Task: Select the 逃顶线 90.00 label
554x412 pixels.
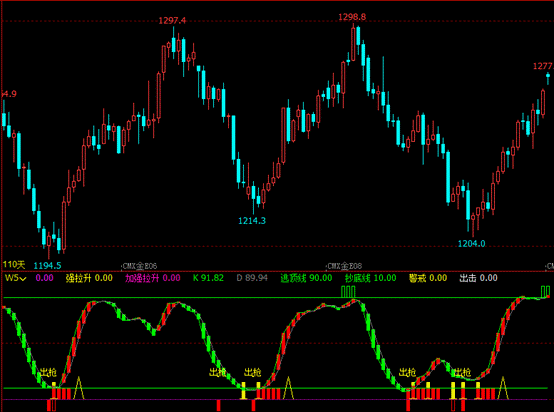Action: pos(306,278)
